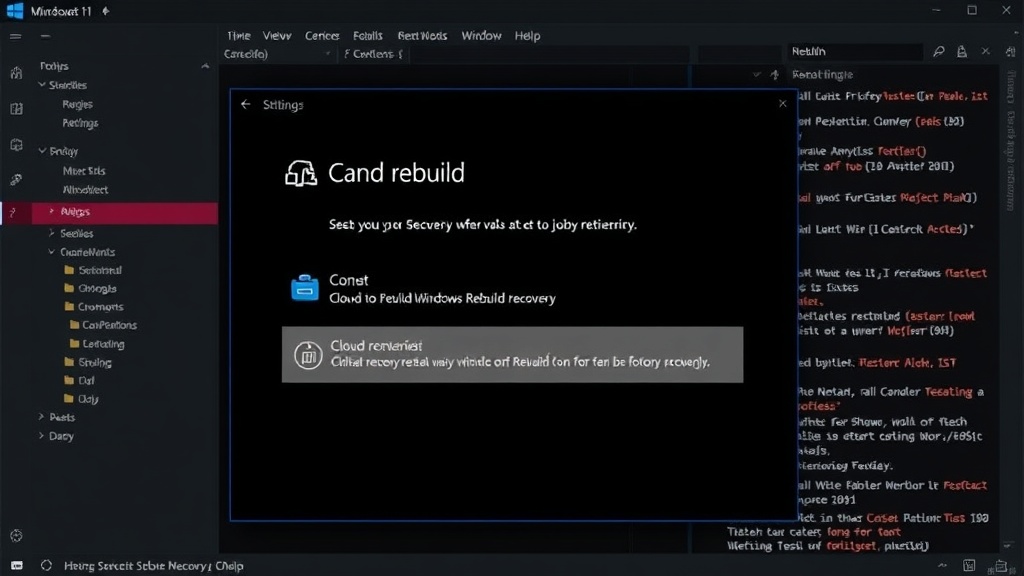The height and width of the screenshot is (576, 1024).
Task: Click the Letholing folder icon
Action: (x=74, y=344)
